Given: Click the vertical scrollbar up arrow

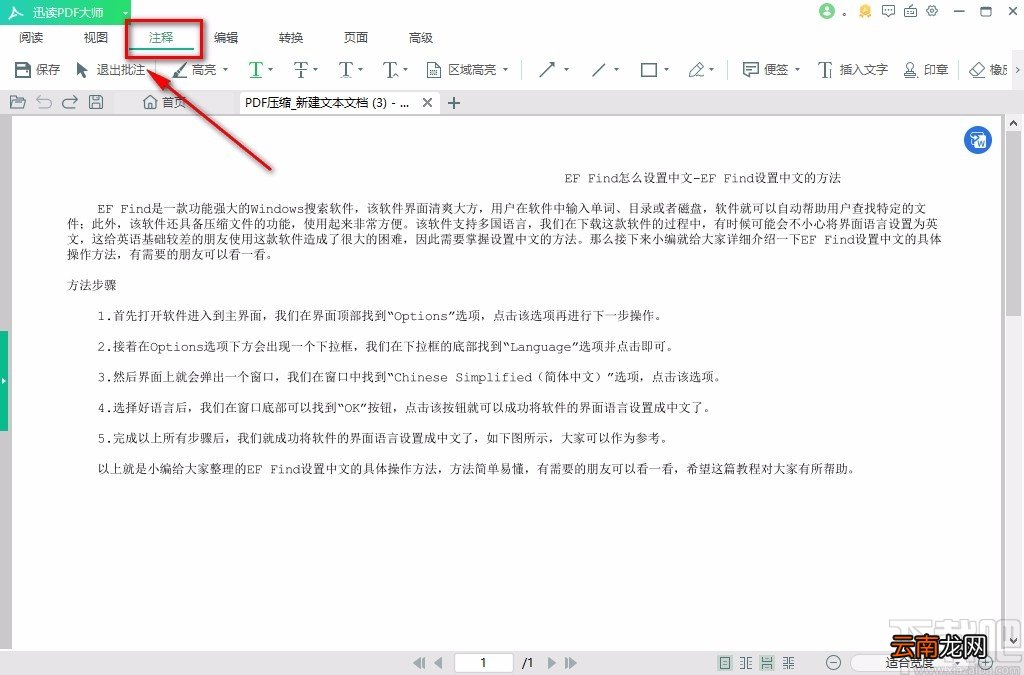Looking at the screenshot, I should point(1013,123).
